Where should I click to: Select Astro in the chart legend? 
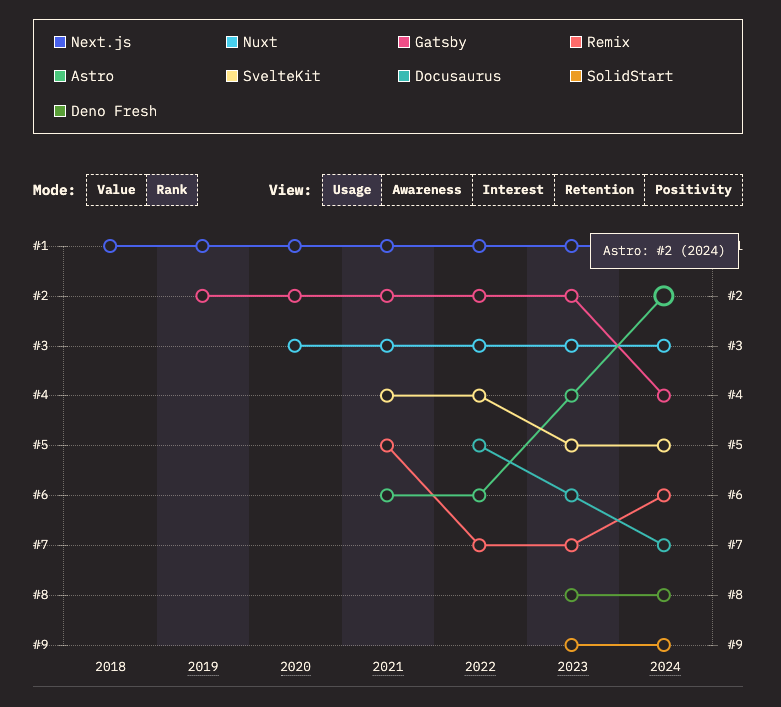coord(92,76)
